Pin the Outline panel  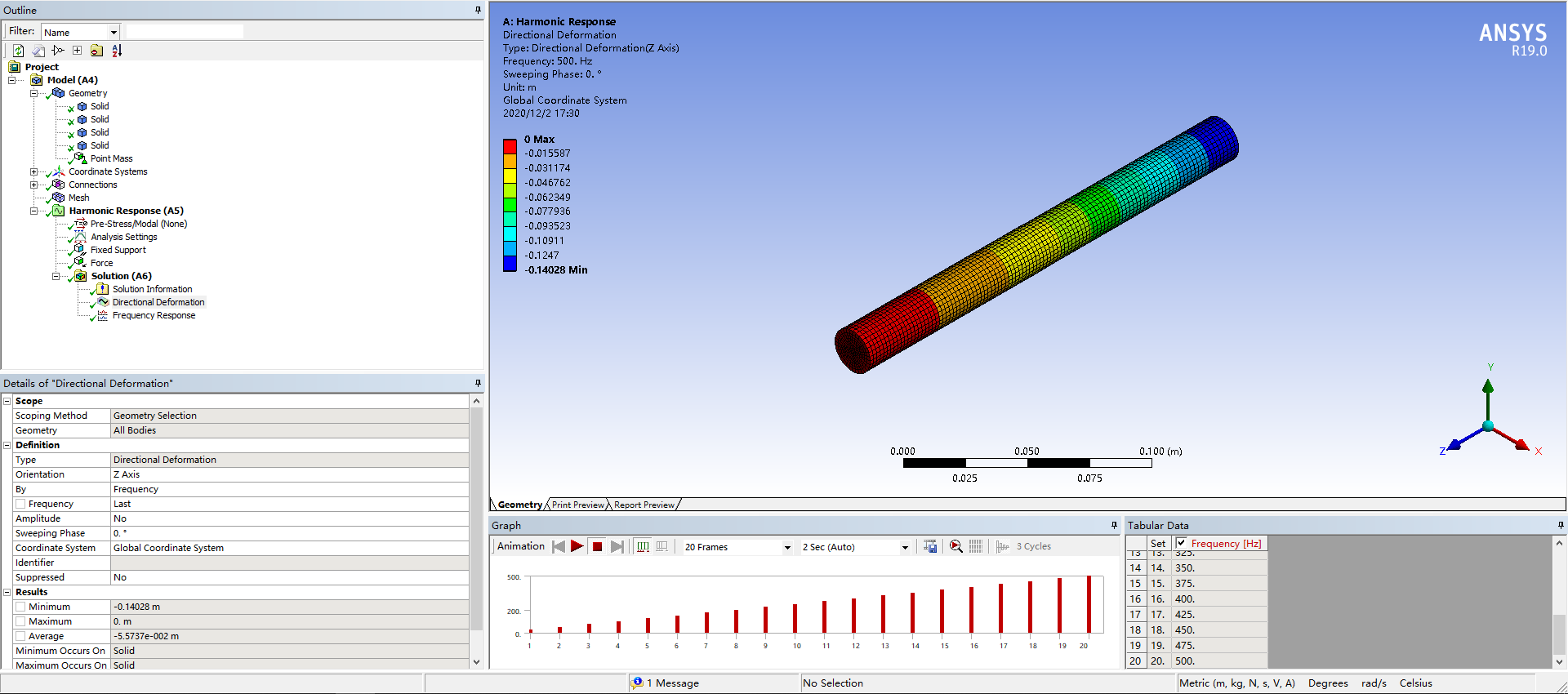tap(478, 10)
